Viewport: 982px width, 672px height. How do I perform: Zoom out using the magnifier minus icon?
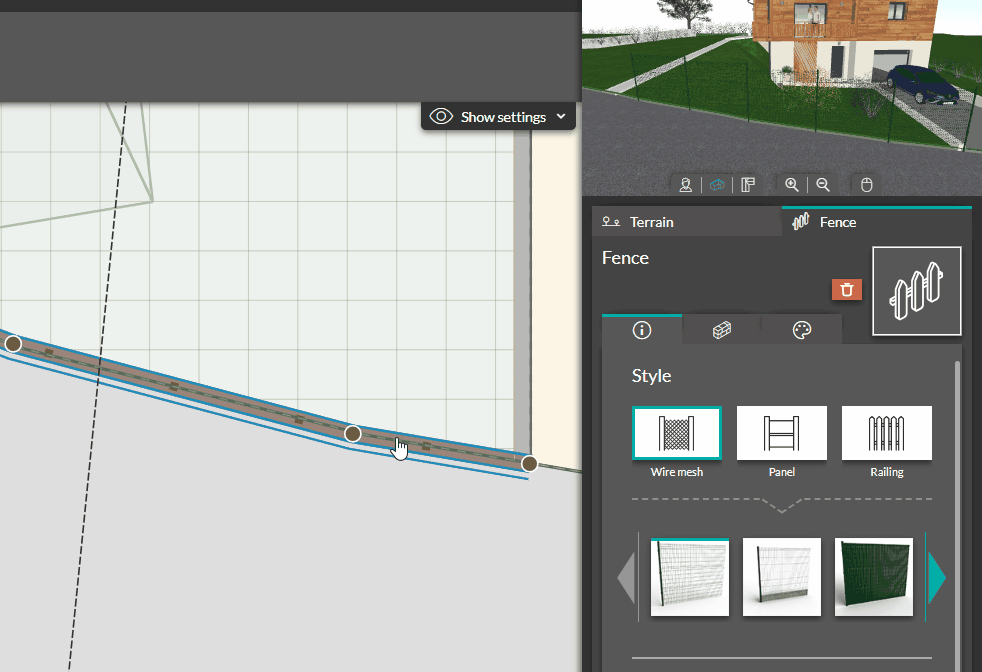(x=823, y=184)
